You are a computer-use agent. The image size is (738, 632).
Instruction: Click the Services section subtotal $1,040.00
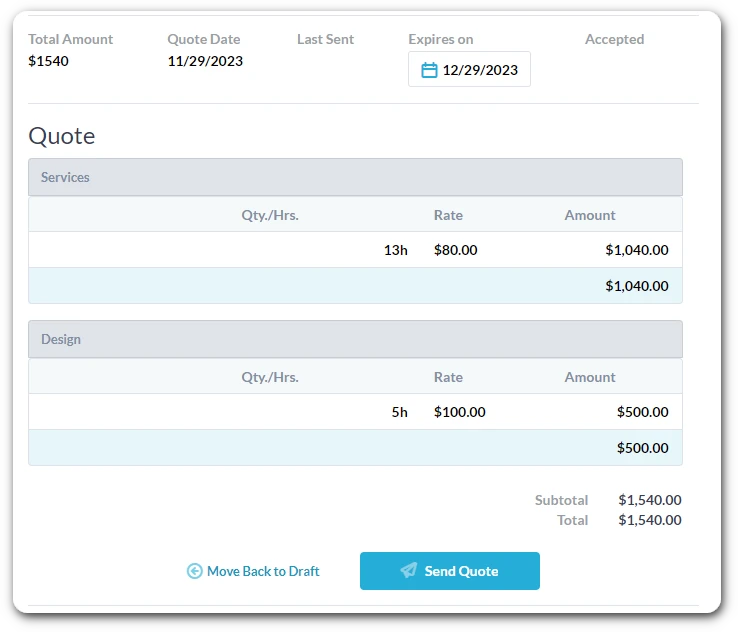tap(636, 286)
